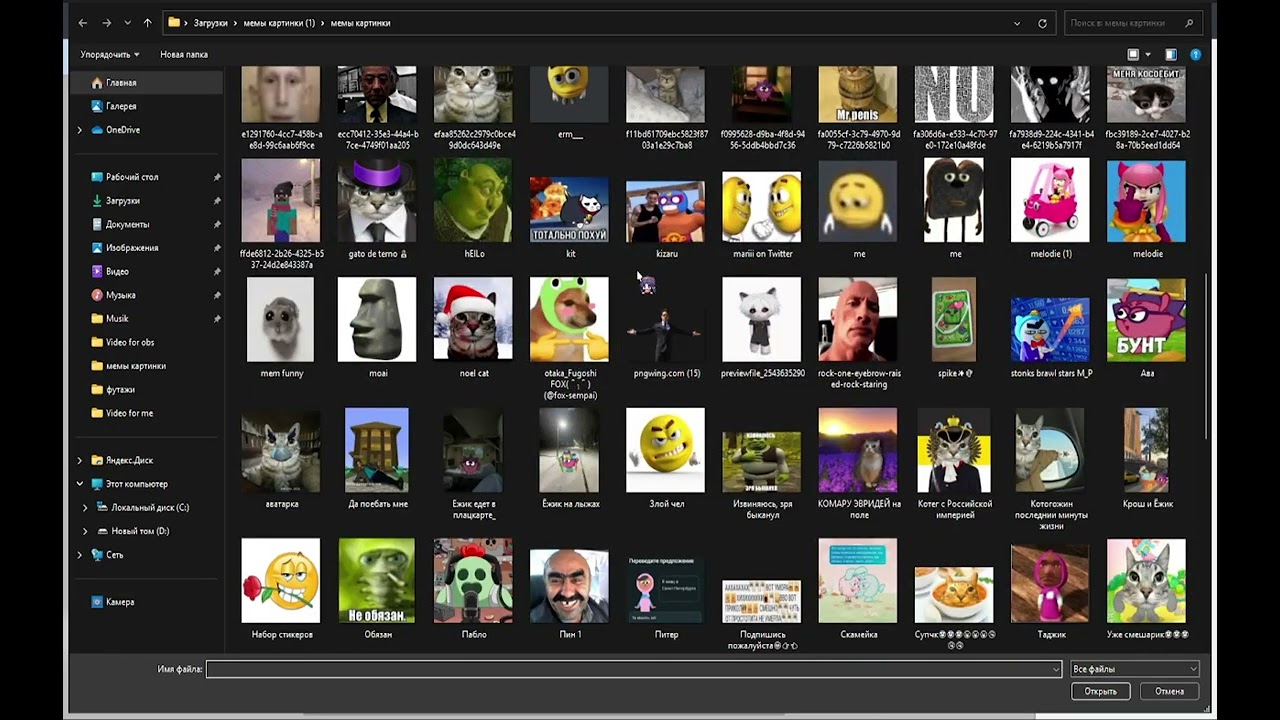This screenshot has height=720, width=1280.
Task: Open the recent locations dropdown arrow
Action: 127,23
